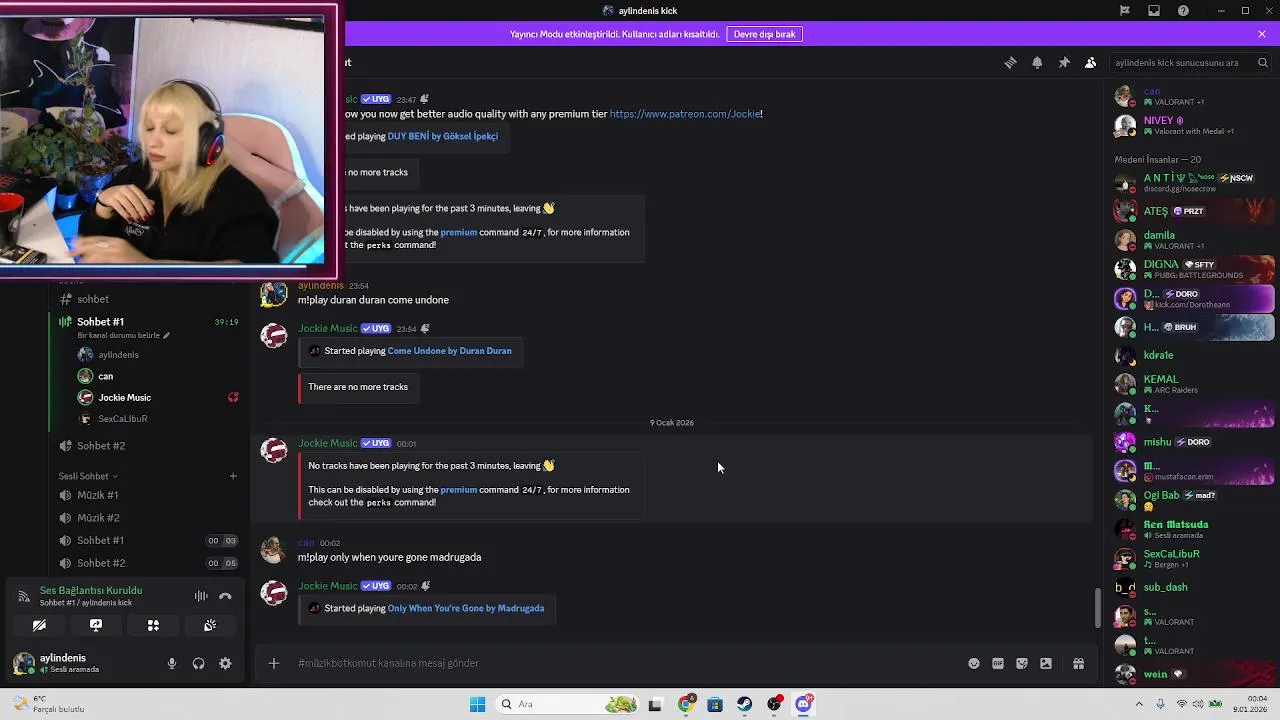Open the Inbox icon in title bar
Viewport: 1280px width, 720px height.
[x=1154, y=11]
